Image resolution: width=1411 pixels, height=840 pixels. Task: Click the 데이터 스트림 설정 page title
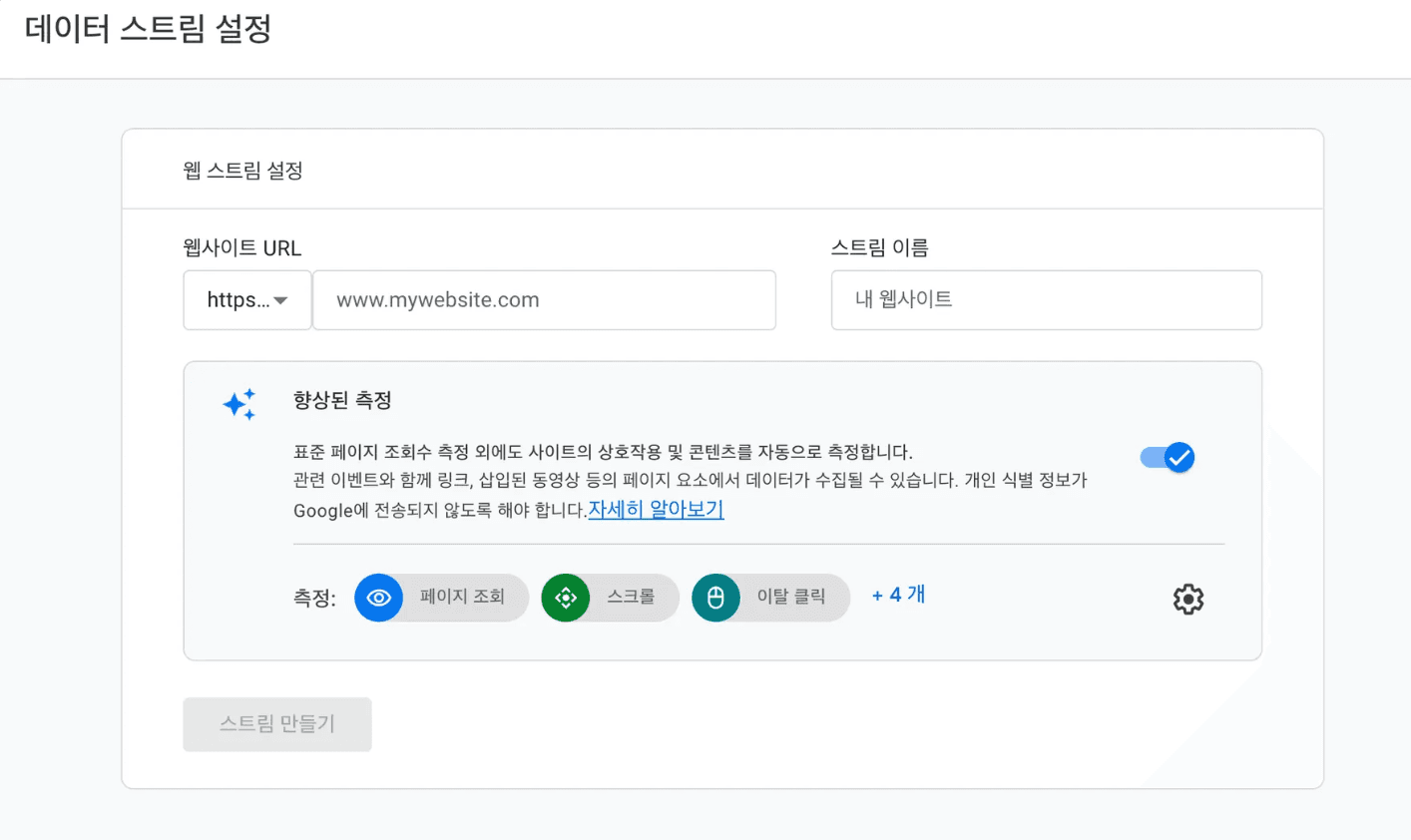148,29
